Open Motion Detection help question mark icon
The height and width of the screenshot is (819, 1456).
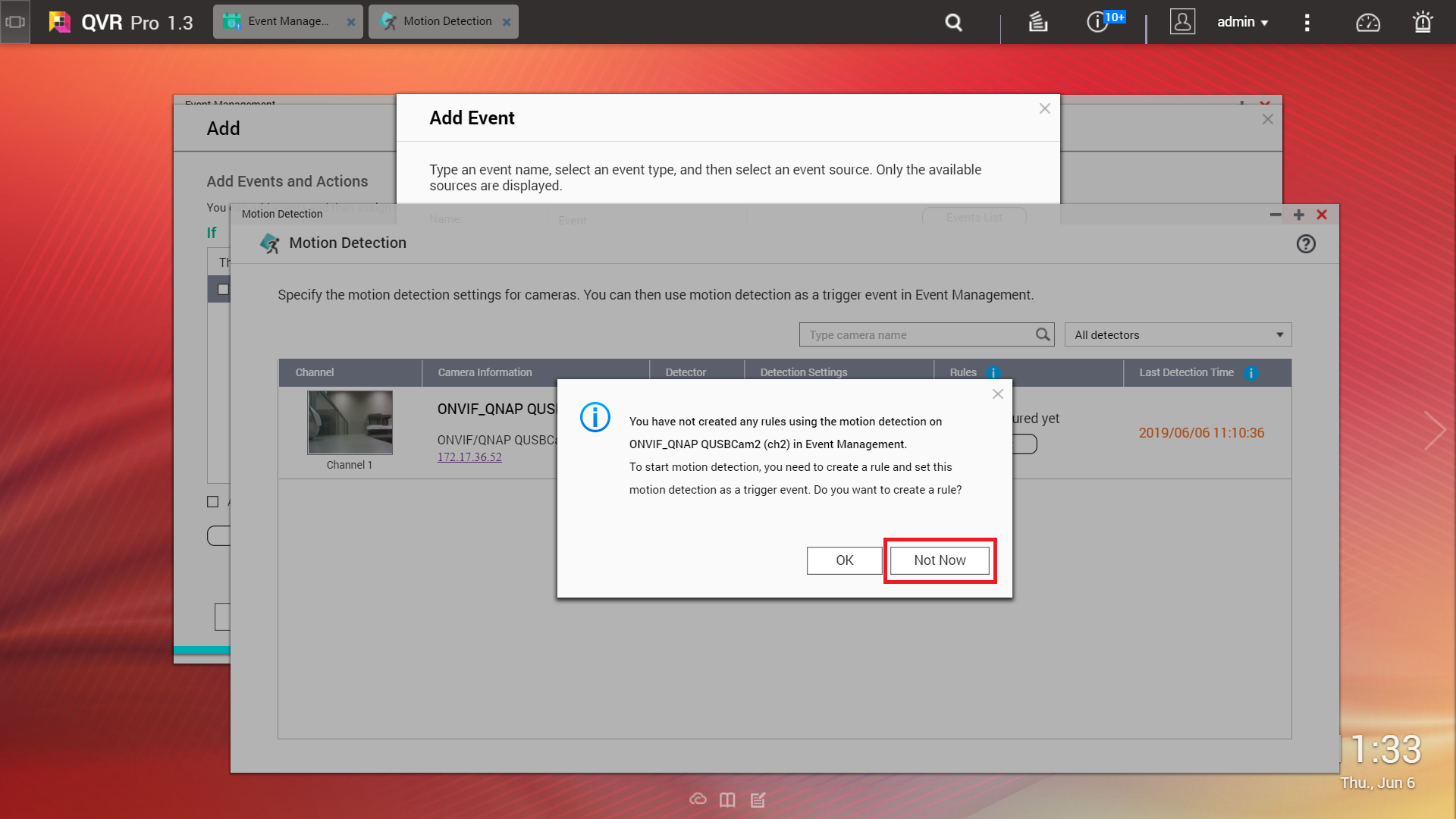(1306, 243)
